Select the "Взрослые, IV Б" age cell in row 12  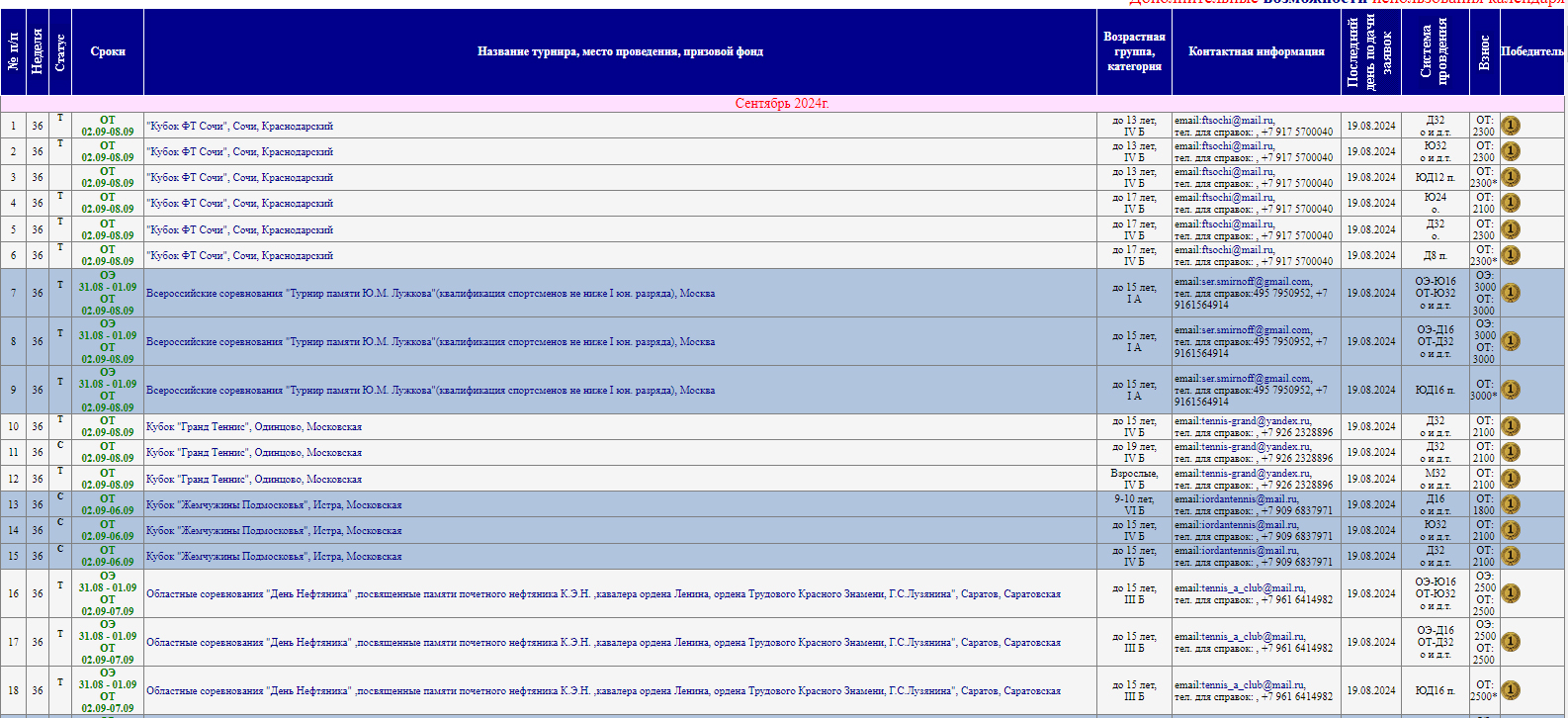[x=1134, y=479]
